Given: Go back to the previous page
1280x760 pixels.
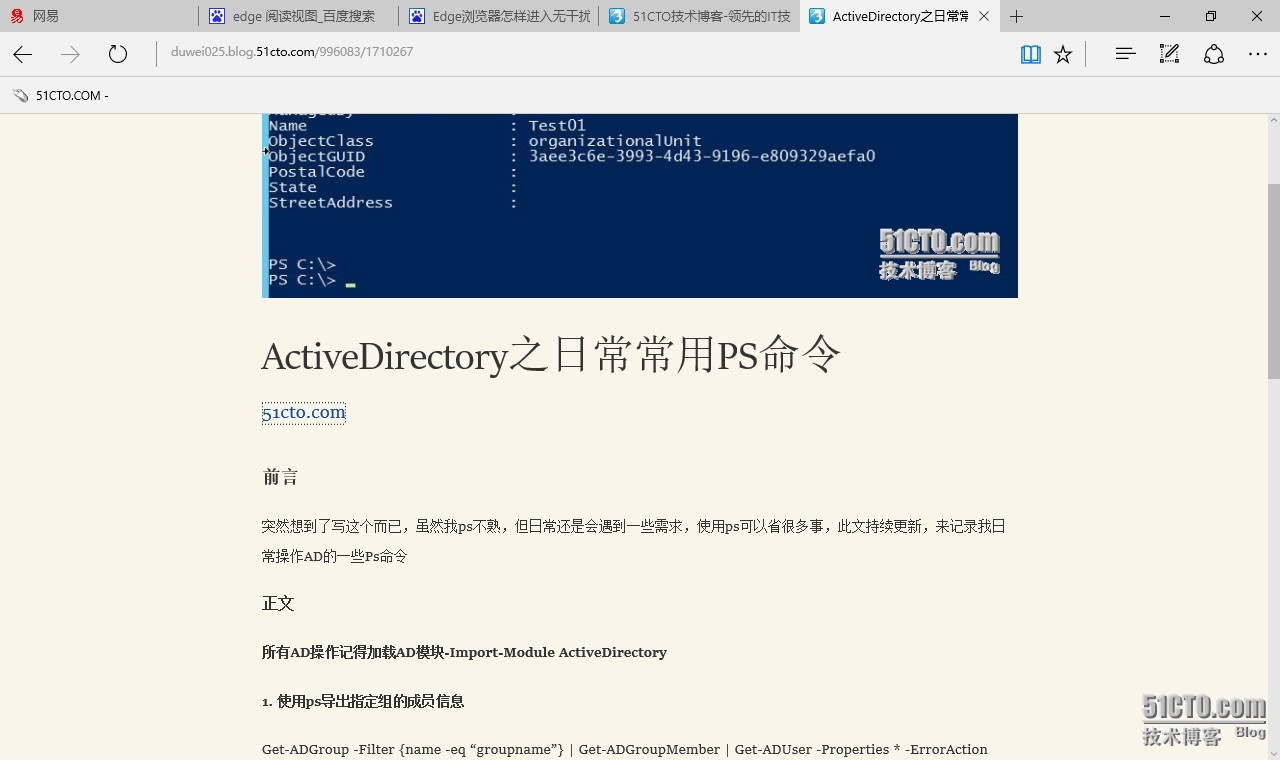Looking at the screenshot, I should [x=22, y=54].
